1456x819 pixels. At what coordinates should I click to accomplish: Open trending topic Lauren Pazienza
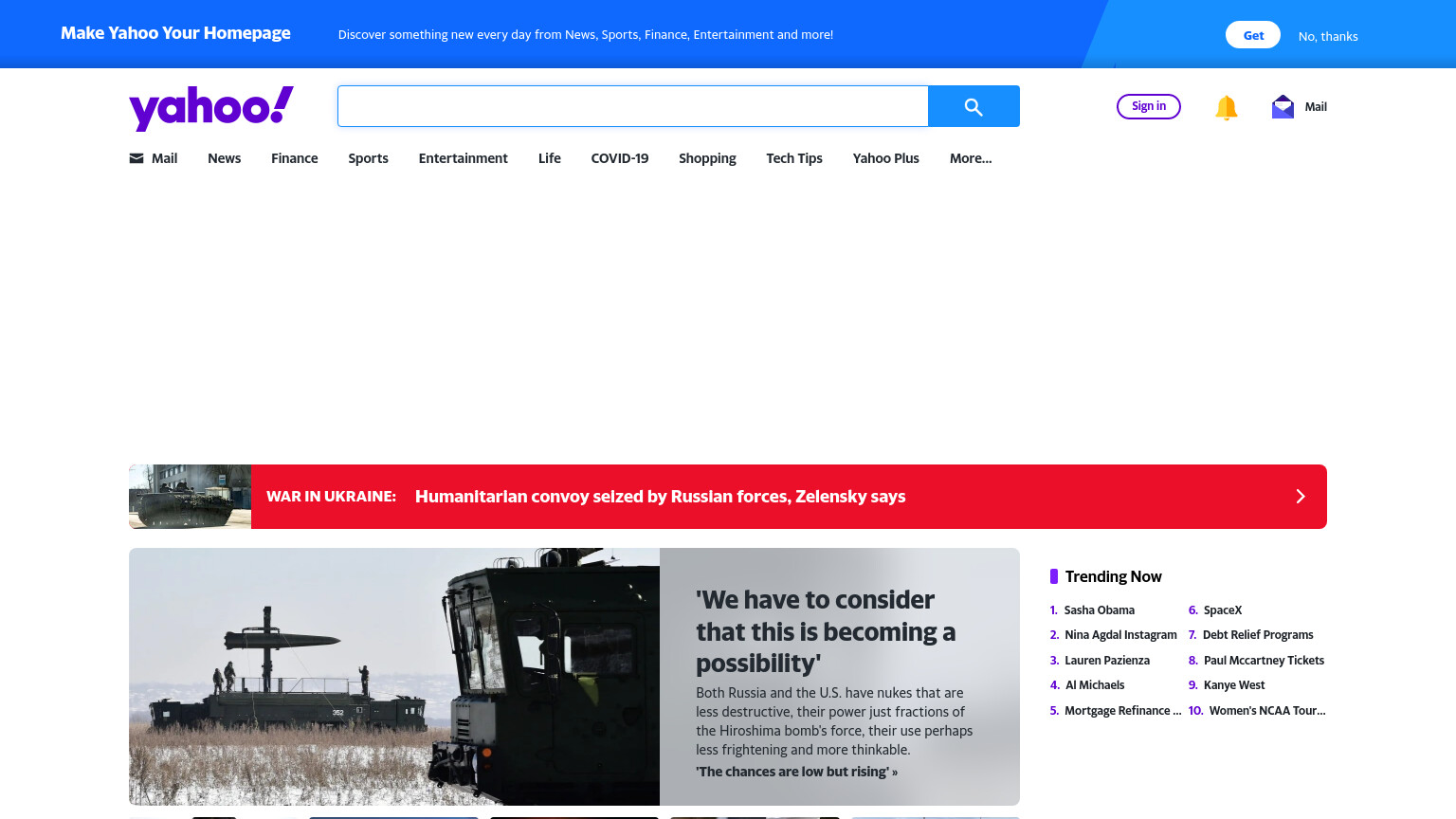click(1107, 661)
